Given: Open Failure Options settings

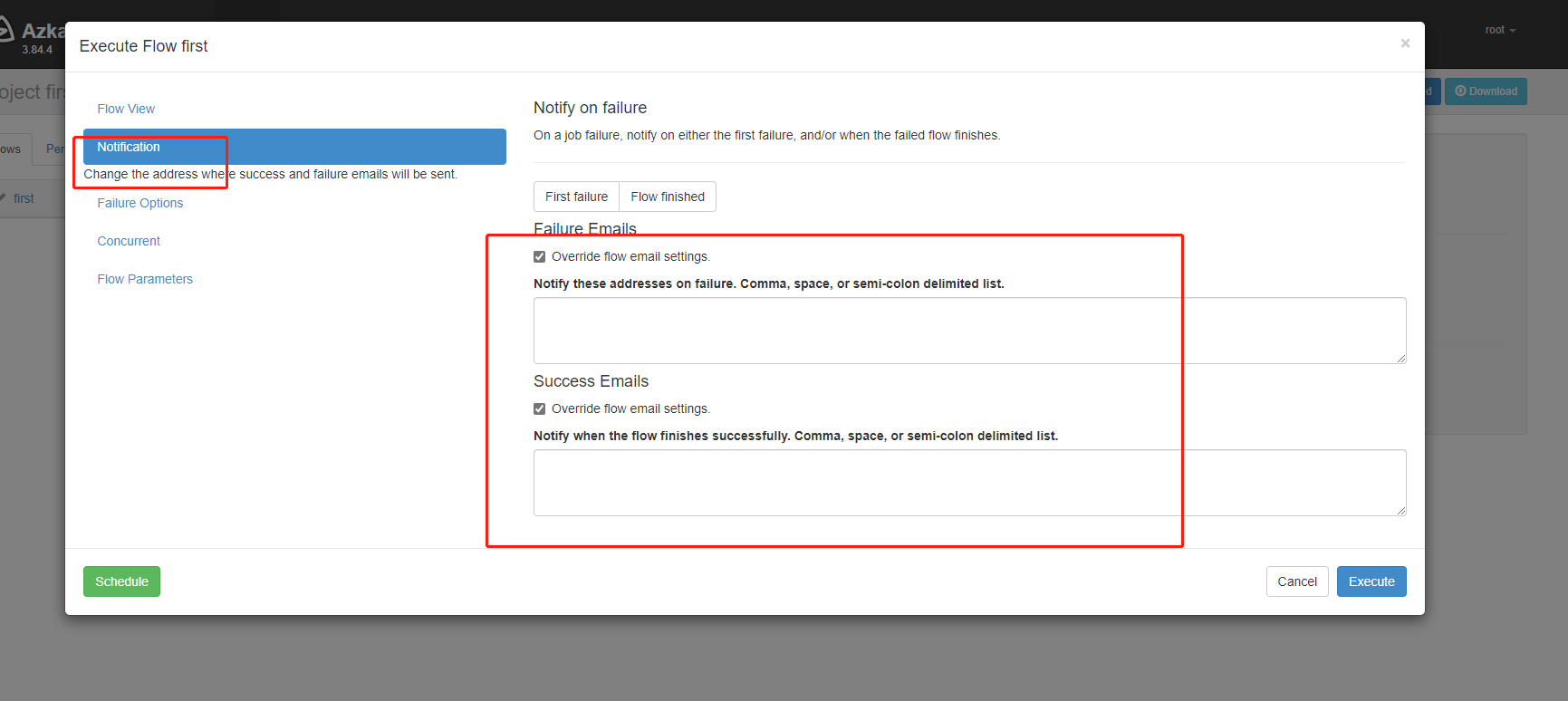Looking at the screenshot, I should 140,203.
